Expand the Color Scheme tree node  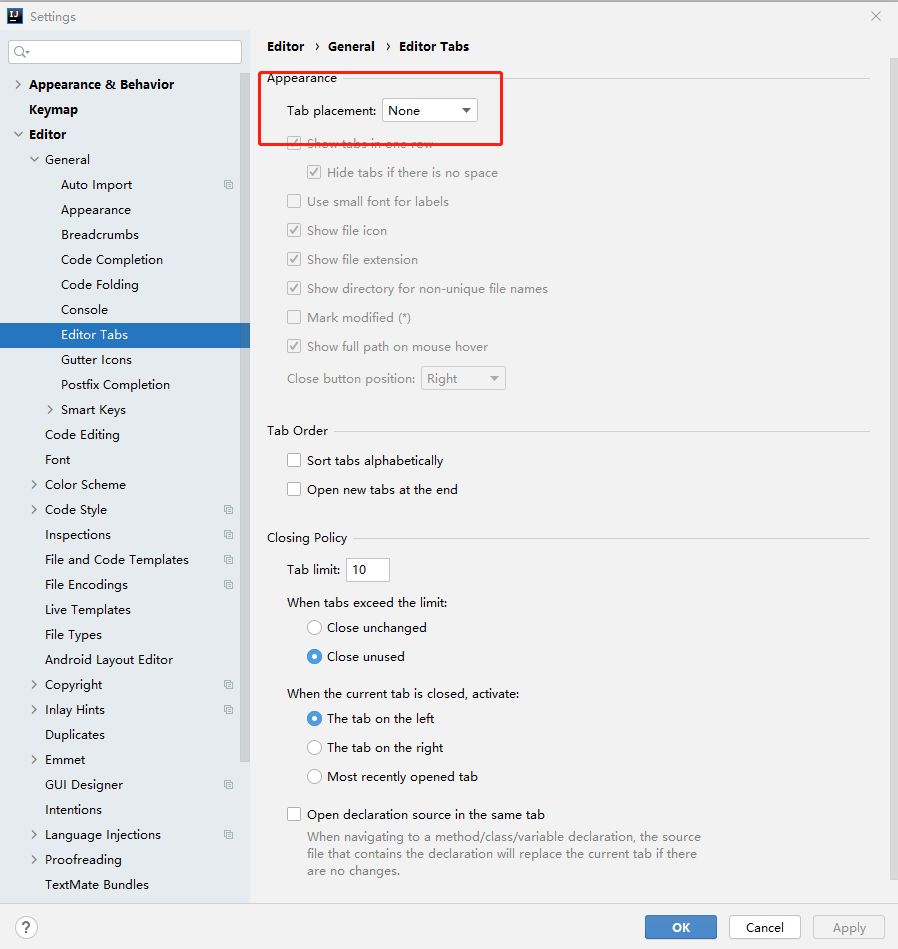click(x=35, y=485)
